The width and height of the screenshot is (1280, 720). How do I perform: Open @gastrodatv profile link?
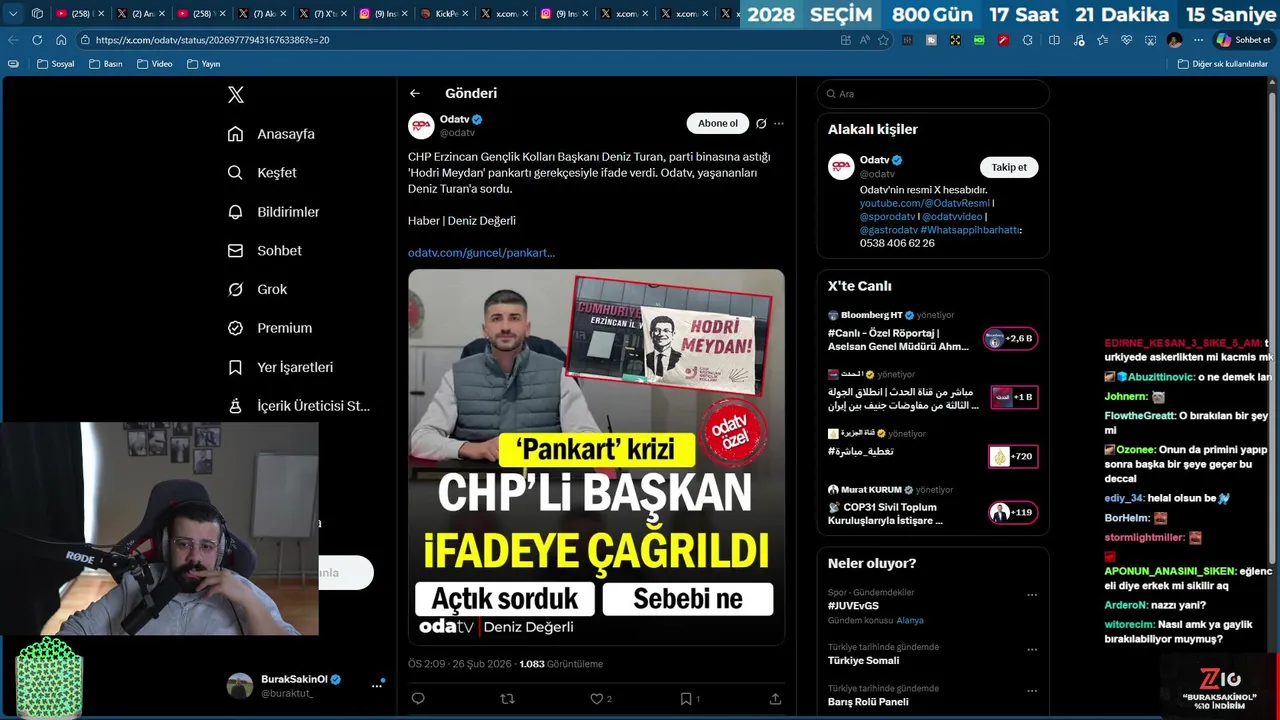tap(888, 230)
